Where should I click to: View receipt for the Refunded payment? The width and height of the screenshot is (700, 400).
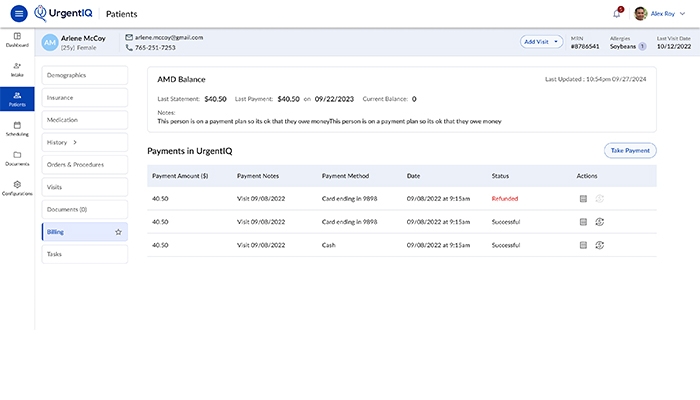[583, 199]
